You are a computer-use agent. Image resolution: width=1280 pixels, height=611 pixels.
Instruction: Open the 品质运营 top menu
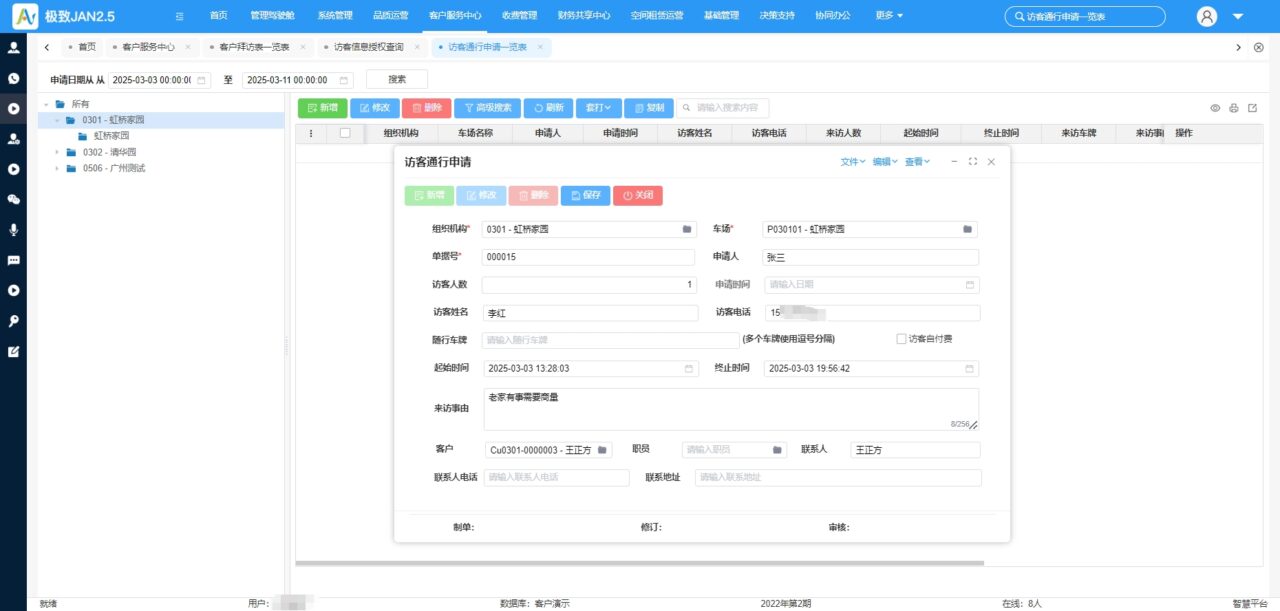pyautogui.click(x=389, y=16)
